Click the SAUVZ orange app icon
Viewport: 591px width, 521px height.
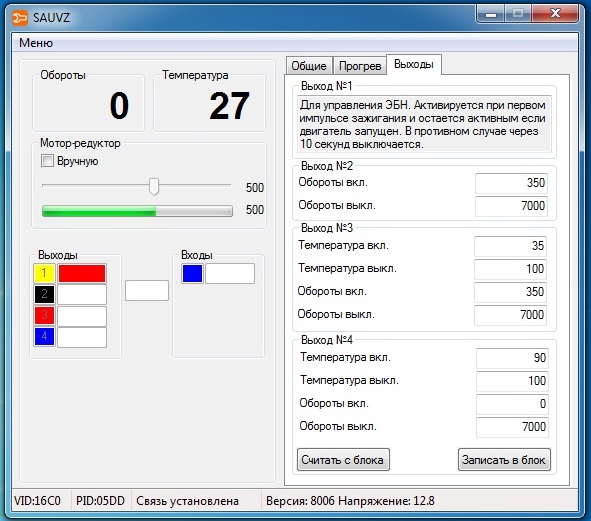(x=20, y=17)
